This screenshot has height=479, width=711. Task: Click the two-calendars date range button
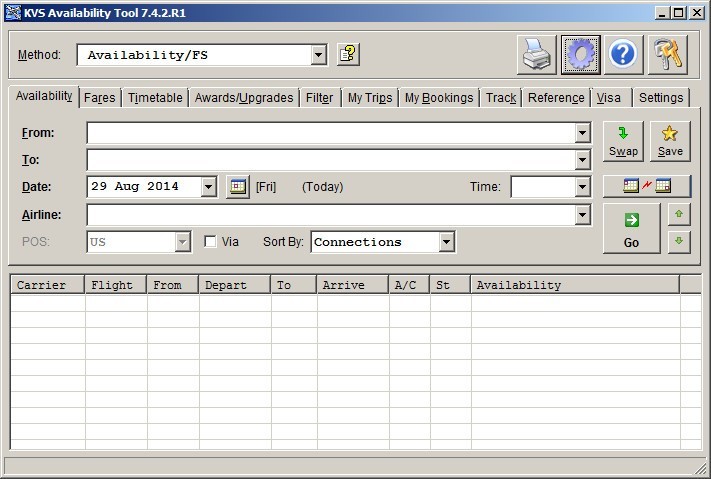click(647, 186)
